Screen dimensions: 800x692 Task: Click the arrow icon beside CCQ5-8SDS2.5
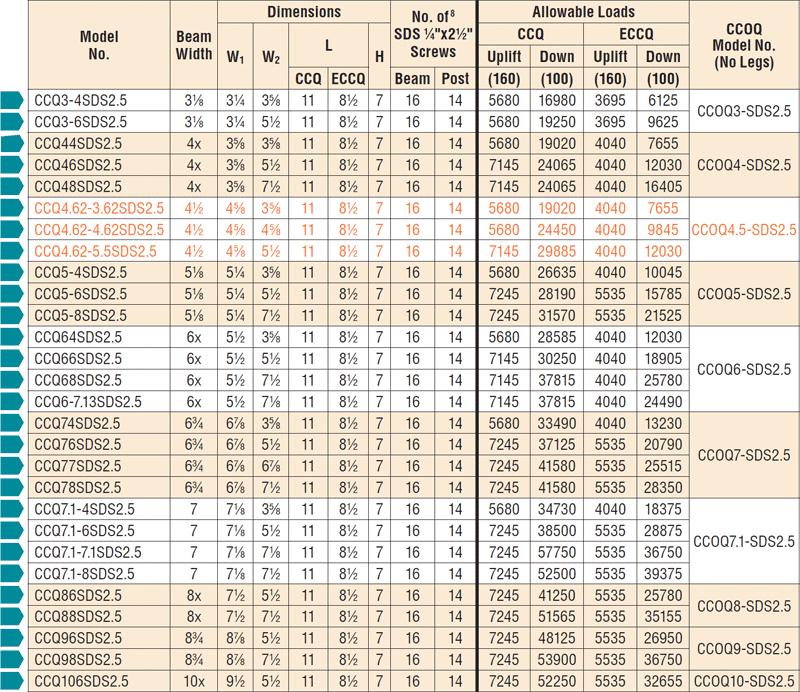click(10, 315)
